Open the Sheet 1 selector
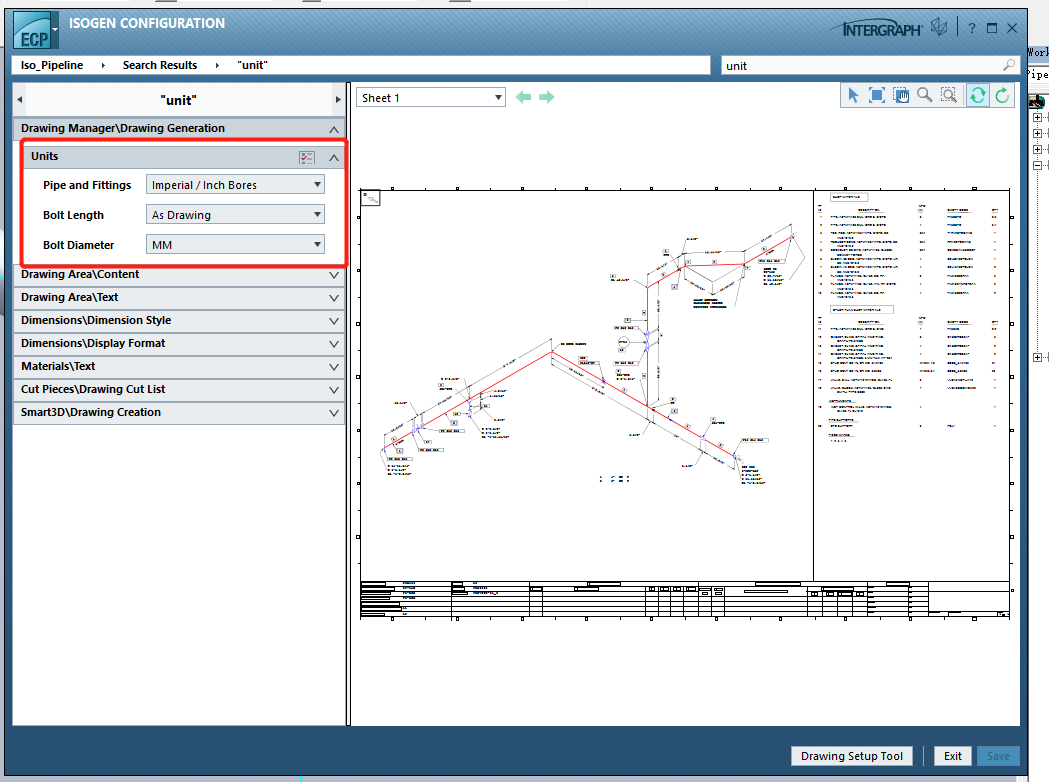1049x782 pixels. coord(431,98)
